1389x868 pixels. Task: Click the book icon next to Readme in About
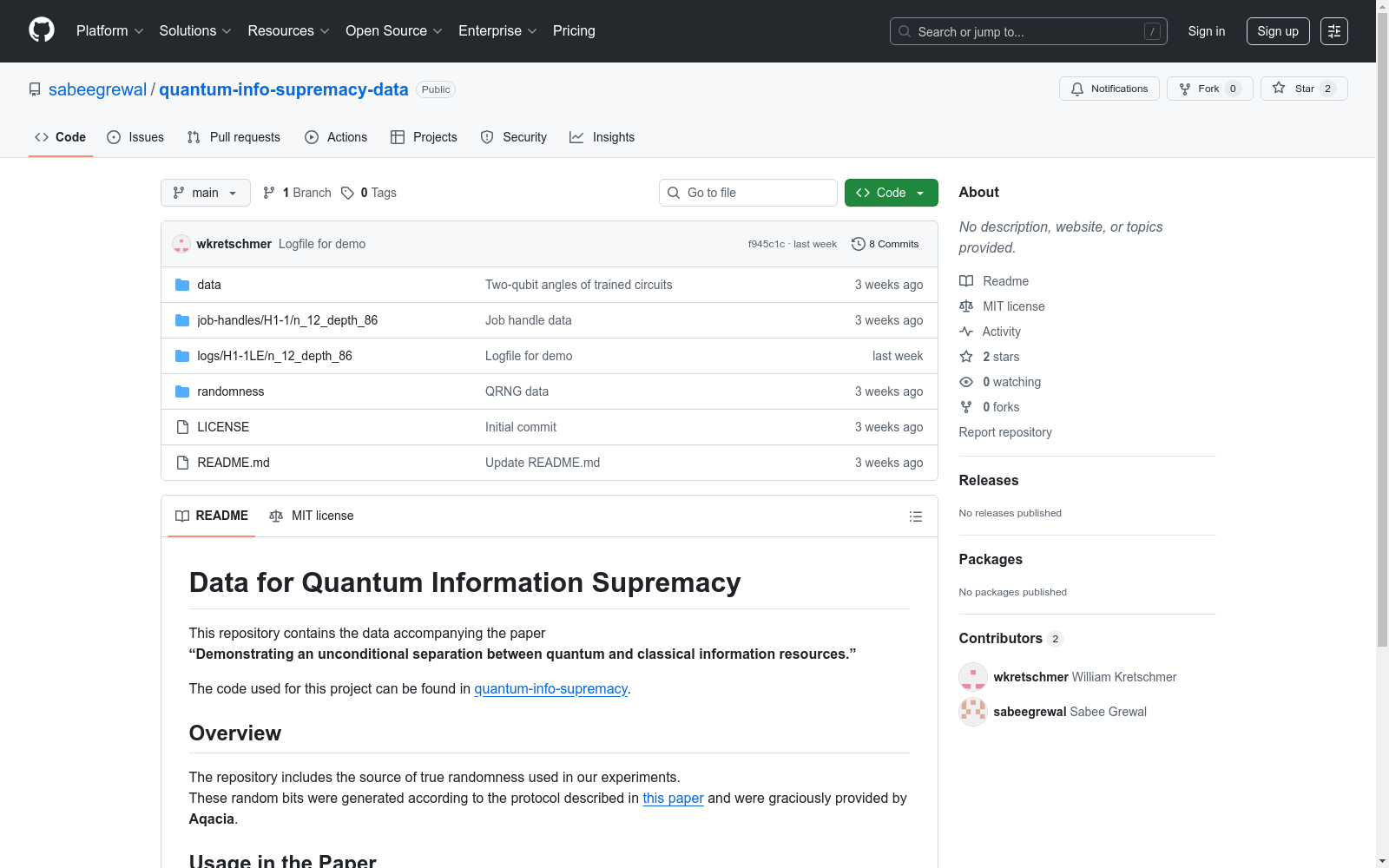pyautogui.click(x=966, y=281)
